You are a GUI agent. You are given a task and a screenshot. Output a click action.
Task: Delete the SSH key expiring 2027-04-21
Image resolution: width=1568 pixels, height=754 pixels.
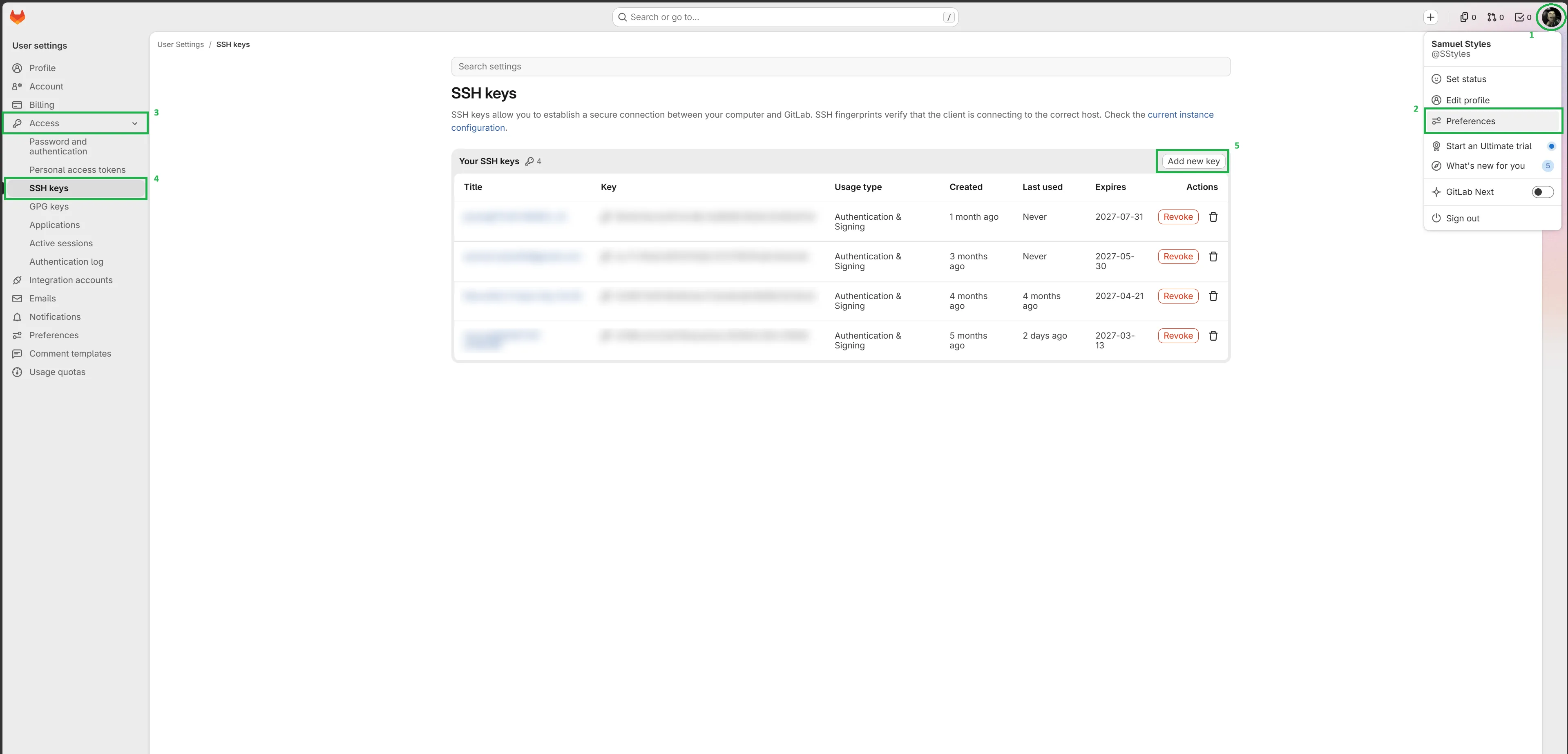click(x=1213, y=296)
